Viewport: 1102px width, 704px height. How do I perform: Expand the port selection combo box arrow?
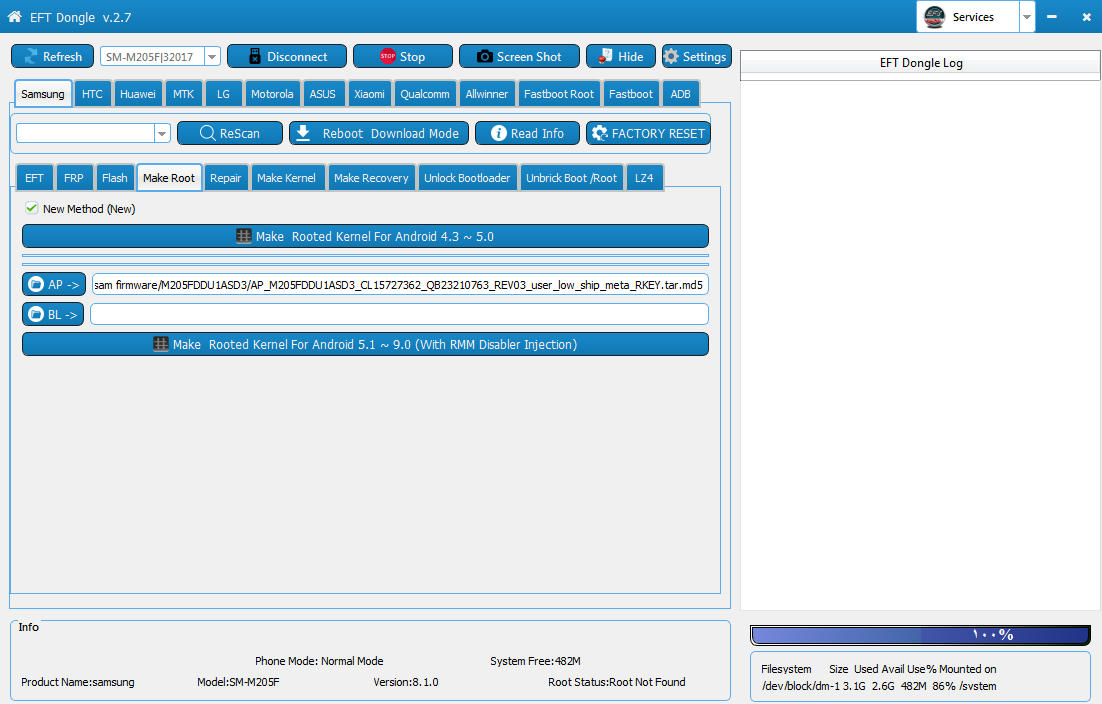162,133
